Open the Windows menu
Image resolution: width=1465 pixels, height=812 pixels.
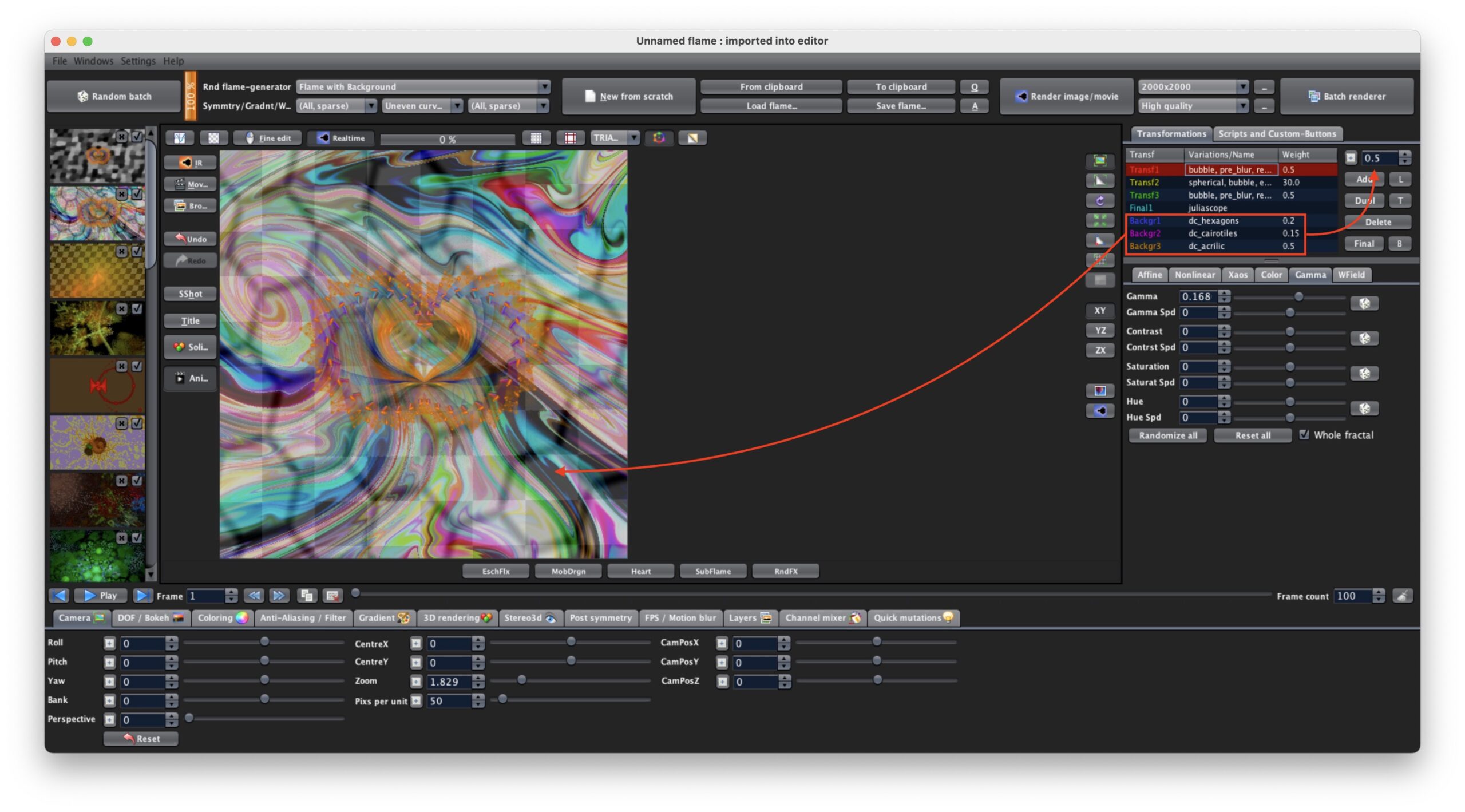click(93, 61)
